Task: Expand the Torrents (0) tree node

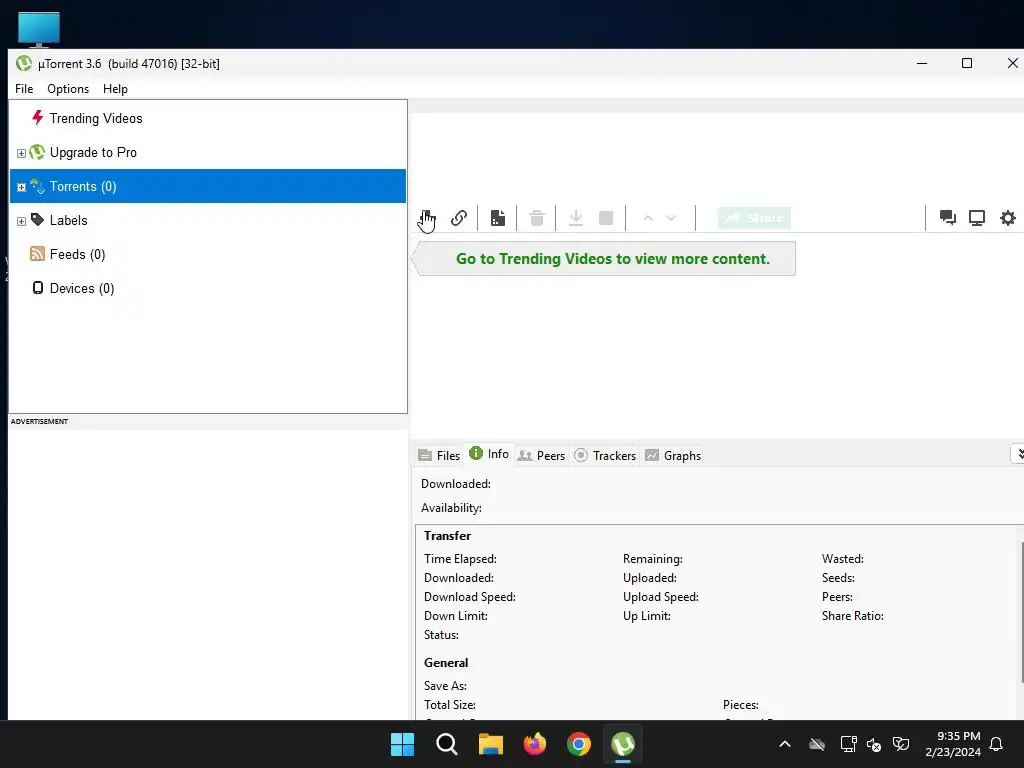Action: point(21,187)
